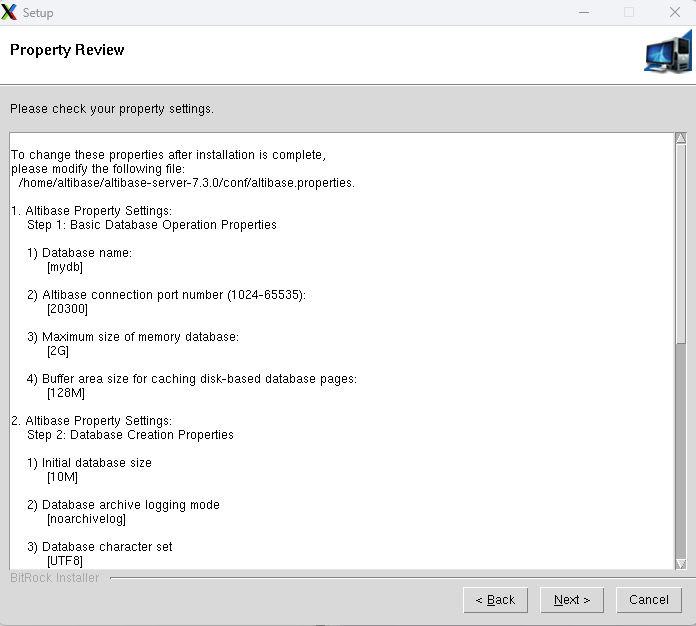Viewport: 696px width, 626px height.
Task: Click 'Maximum size of memory database' line
Action: [x=133, y=337]
